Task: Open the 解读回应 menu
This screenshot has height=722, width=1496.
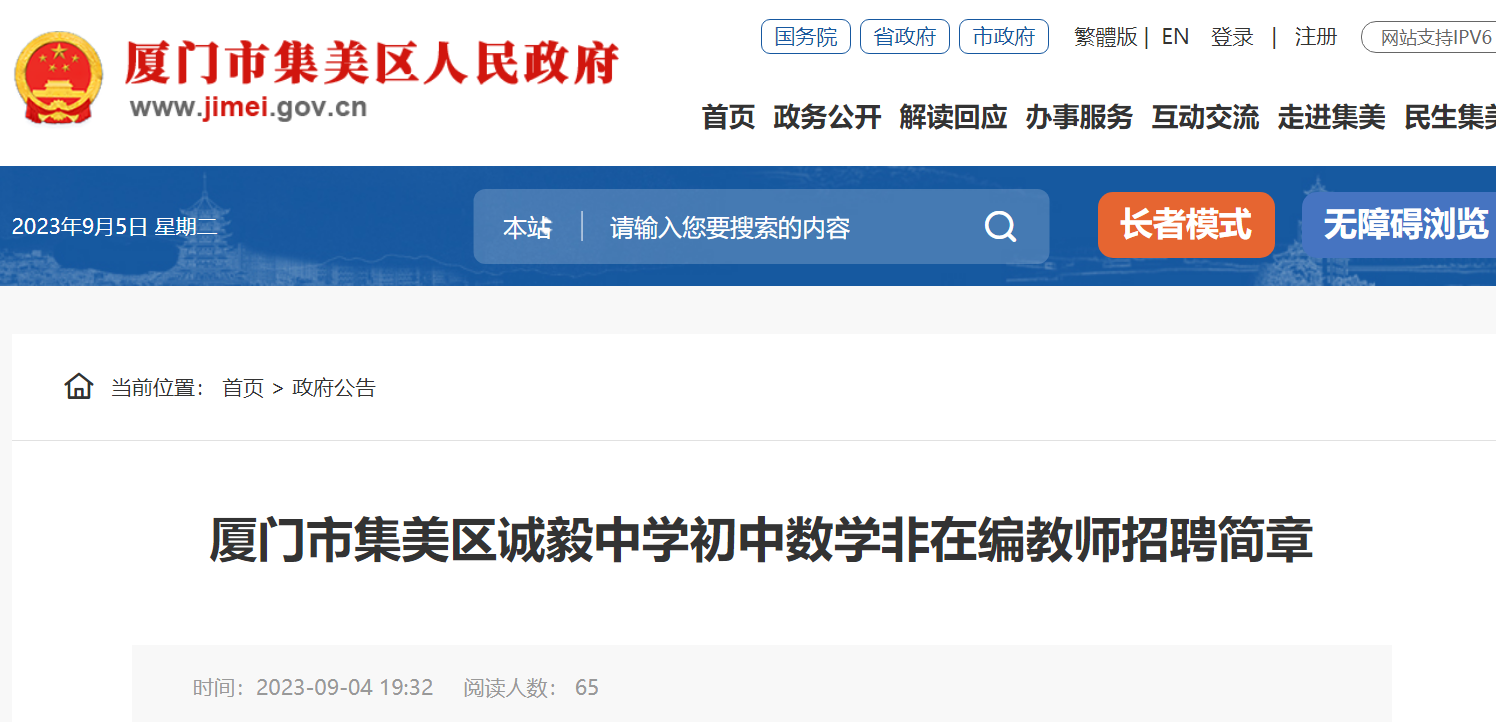Action: pos(953,117)
